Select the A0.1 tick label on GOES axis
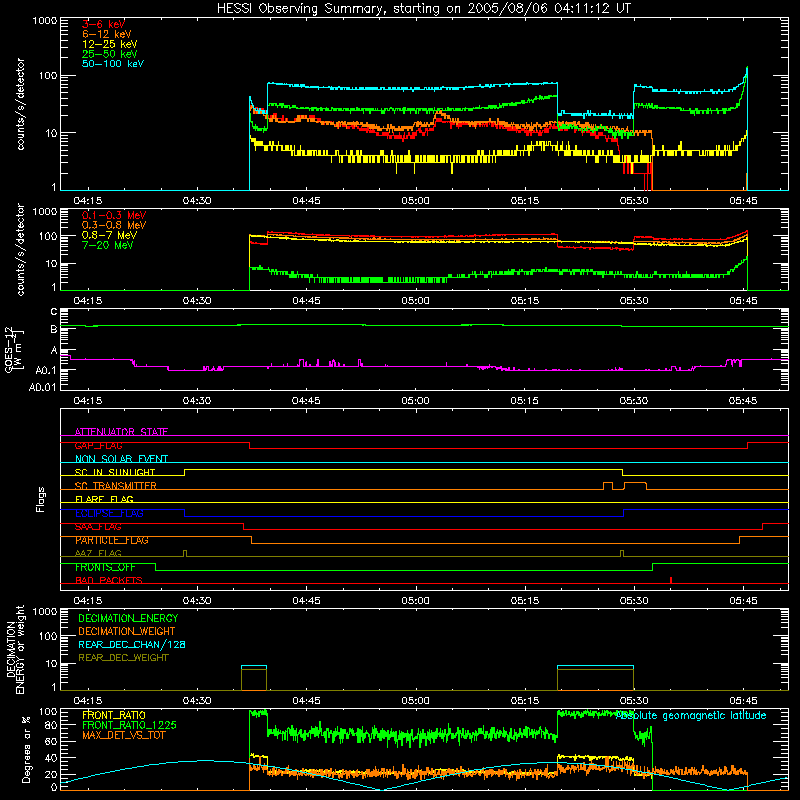This screenshot has width=800, height=800. [46, 370]
